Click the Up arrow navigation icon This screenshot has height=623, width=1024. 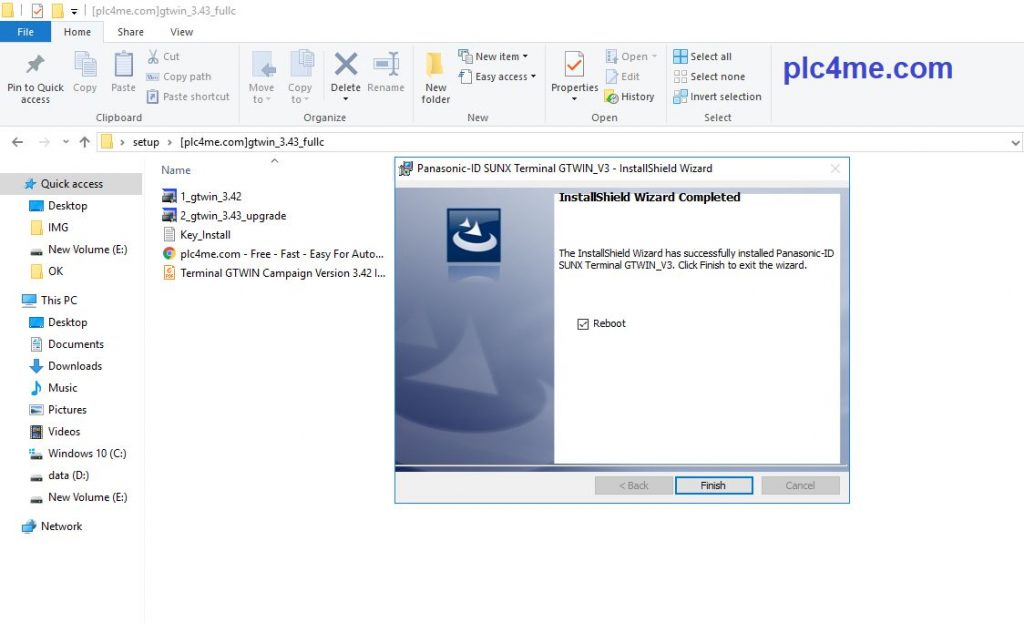(85, 142)
